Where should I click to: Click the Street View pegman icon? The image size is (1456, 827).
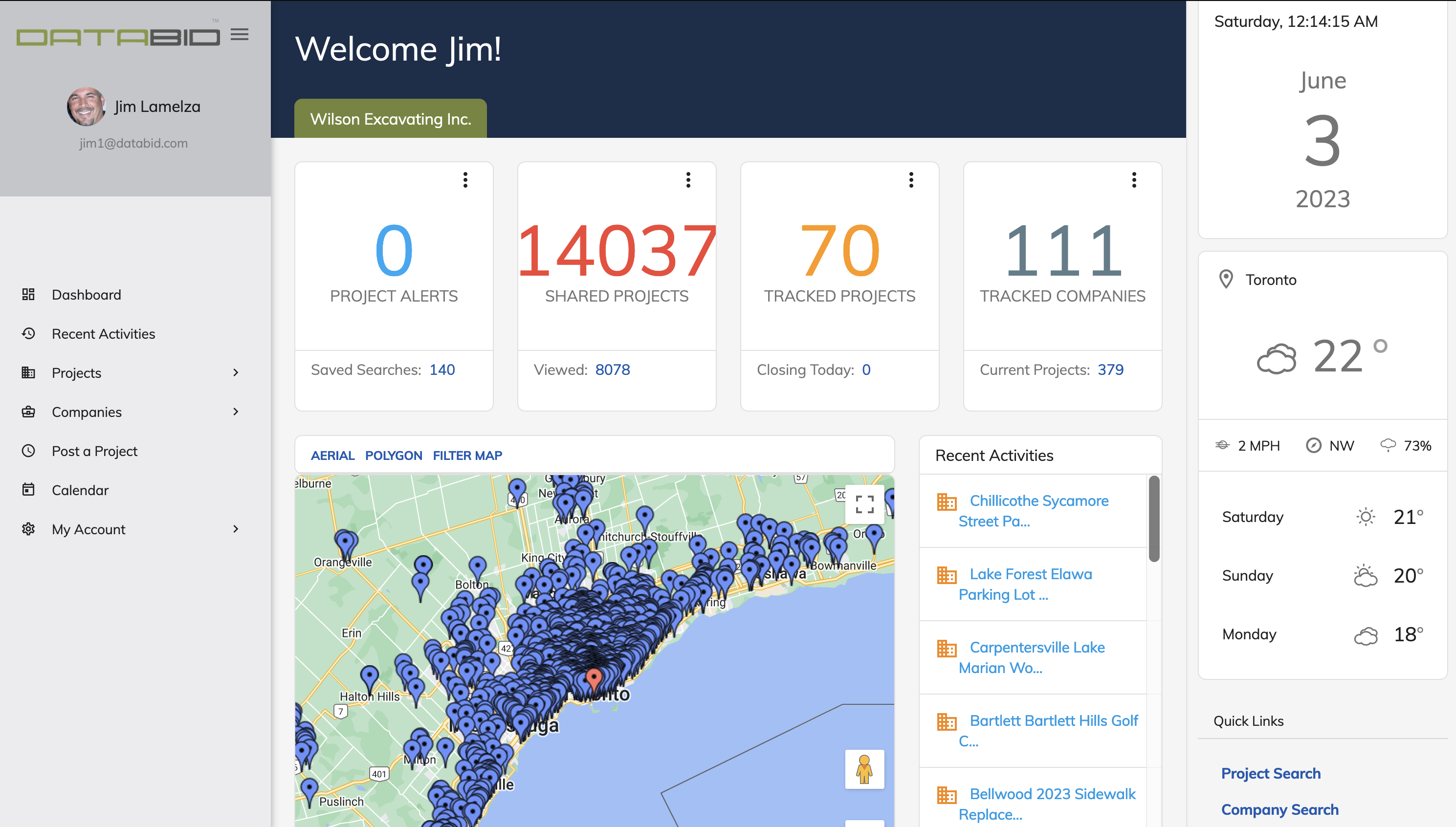pyautogui.click(x=864, y=769)
